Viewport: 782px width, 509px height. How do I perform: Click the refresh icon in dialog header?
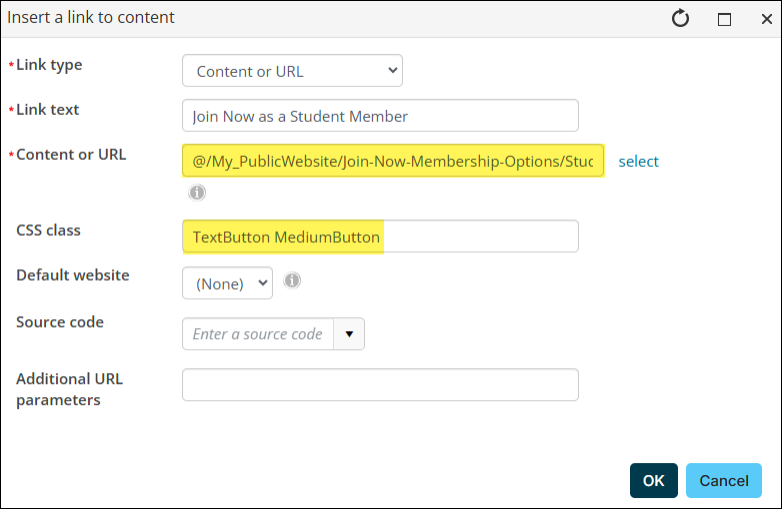coord(681,19)
